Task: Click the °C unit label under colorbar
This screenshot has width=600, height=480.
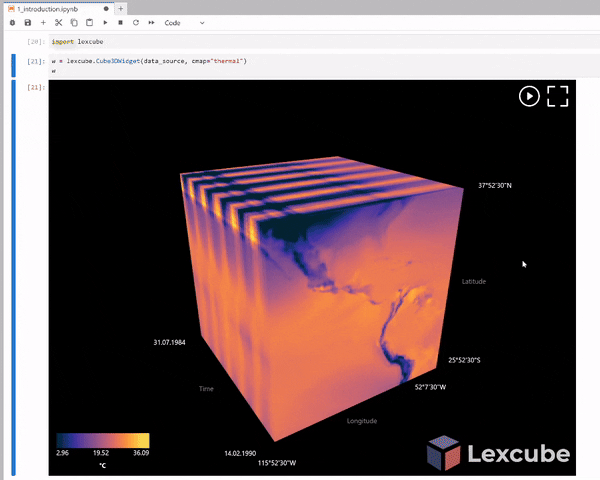Action: [103, 465]
